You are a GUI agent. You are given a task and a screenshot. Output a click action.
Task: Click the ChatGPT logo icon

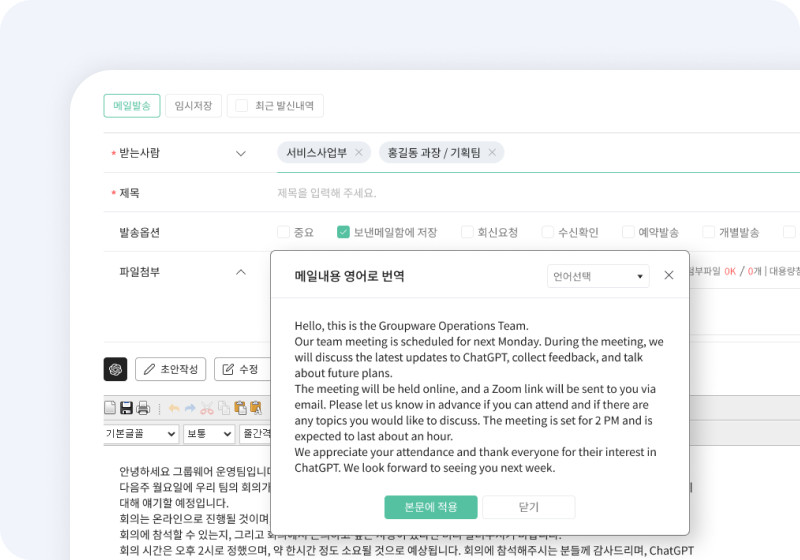115,369
